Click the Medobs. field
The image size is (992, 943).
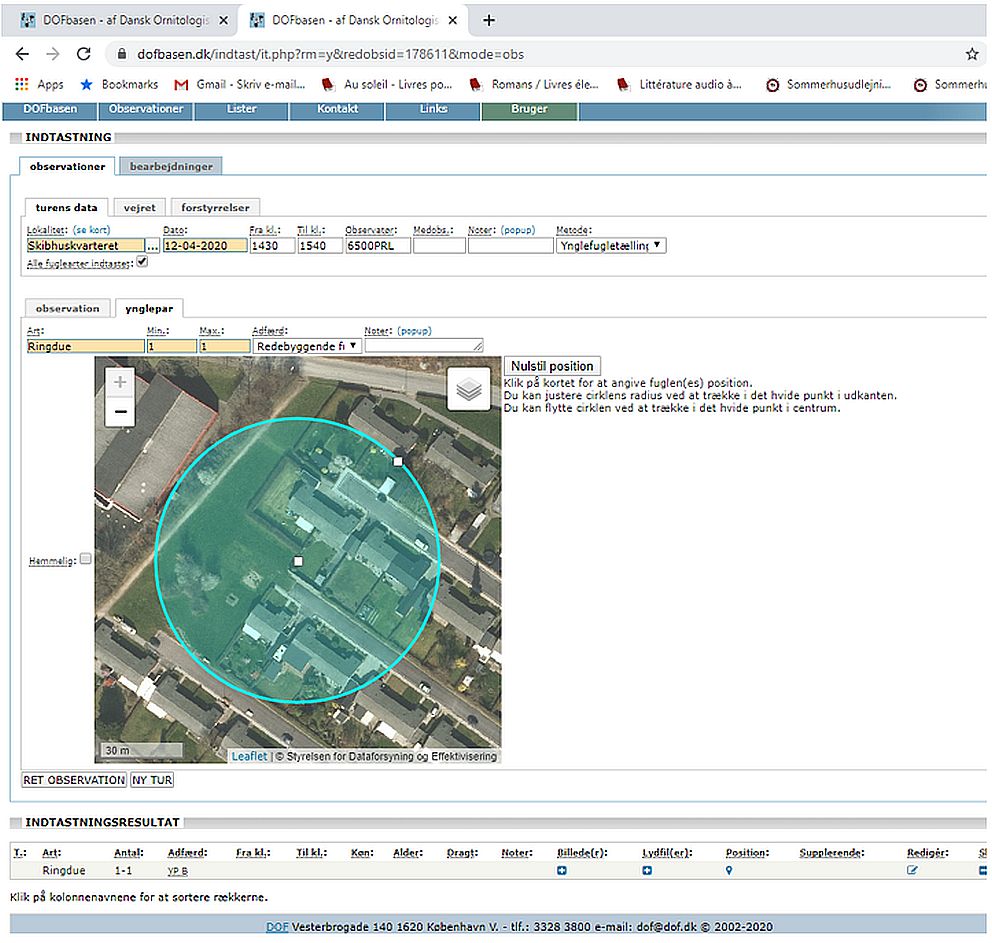439,245
